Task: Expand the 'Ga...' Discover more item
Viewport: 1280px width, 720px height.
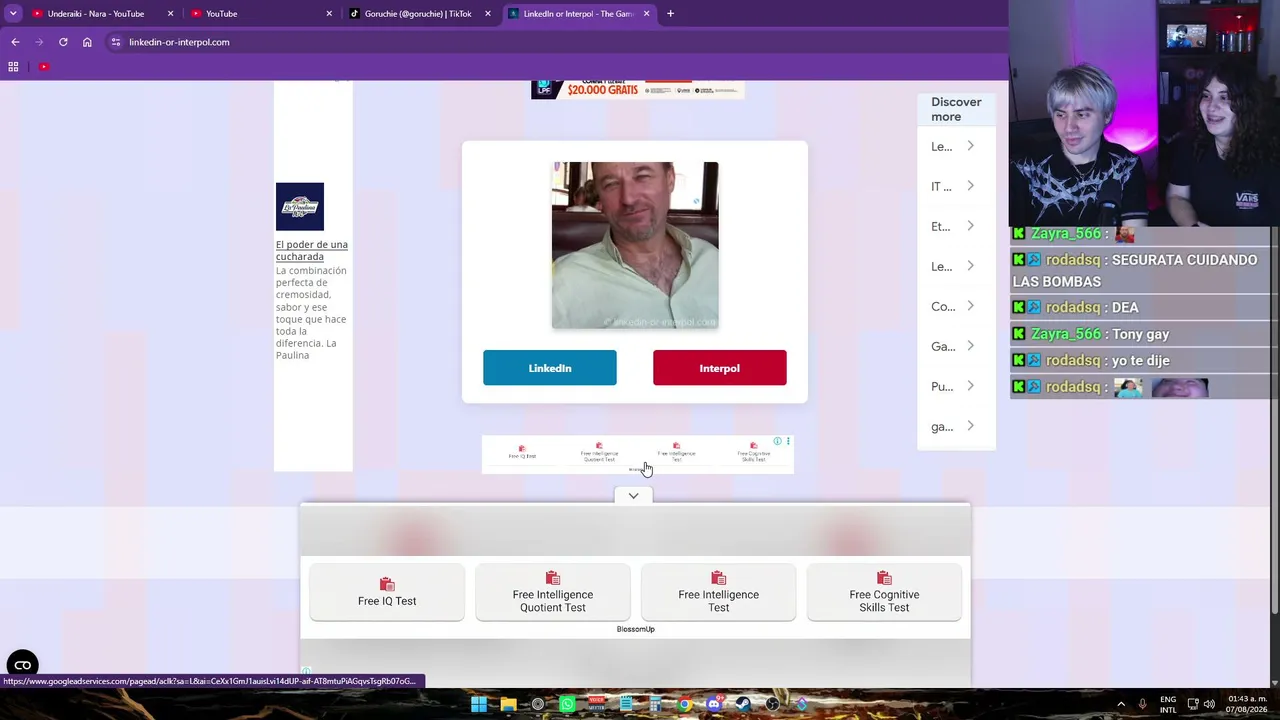Action: (954, 346)
